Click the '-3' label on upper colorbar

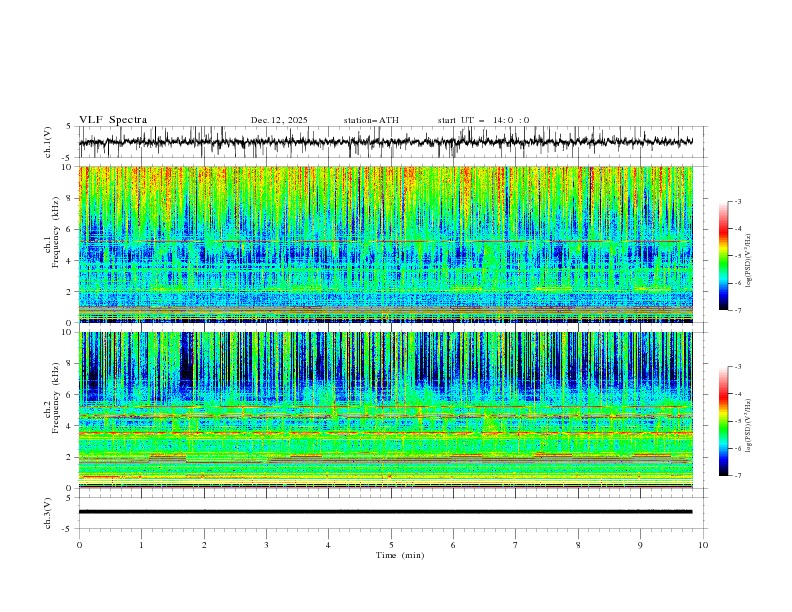[737, 201]
